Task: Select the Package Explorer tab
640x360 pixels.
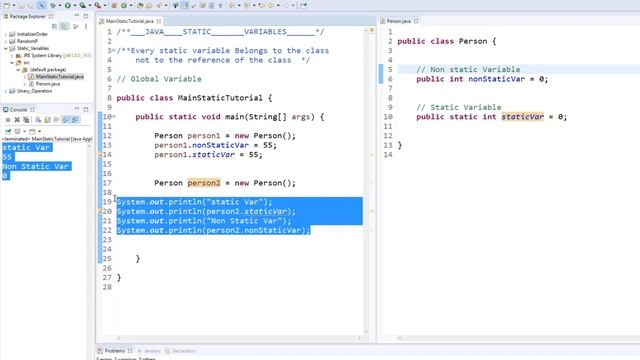Action: pos(27,16)
